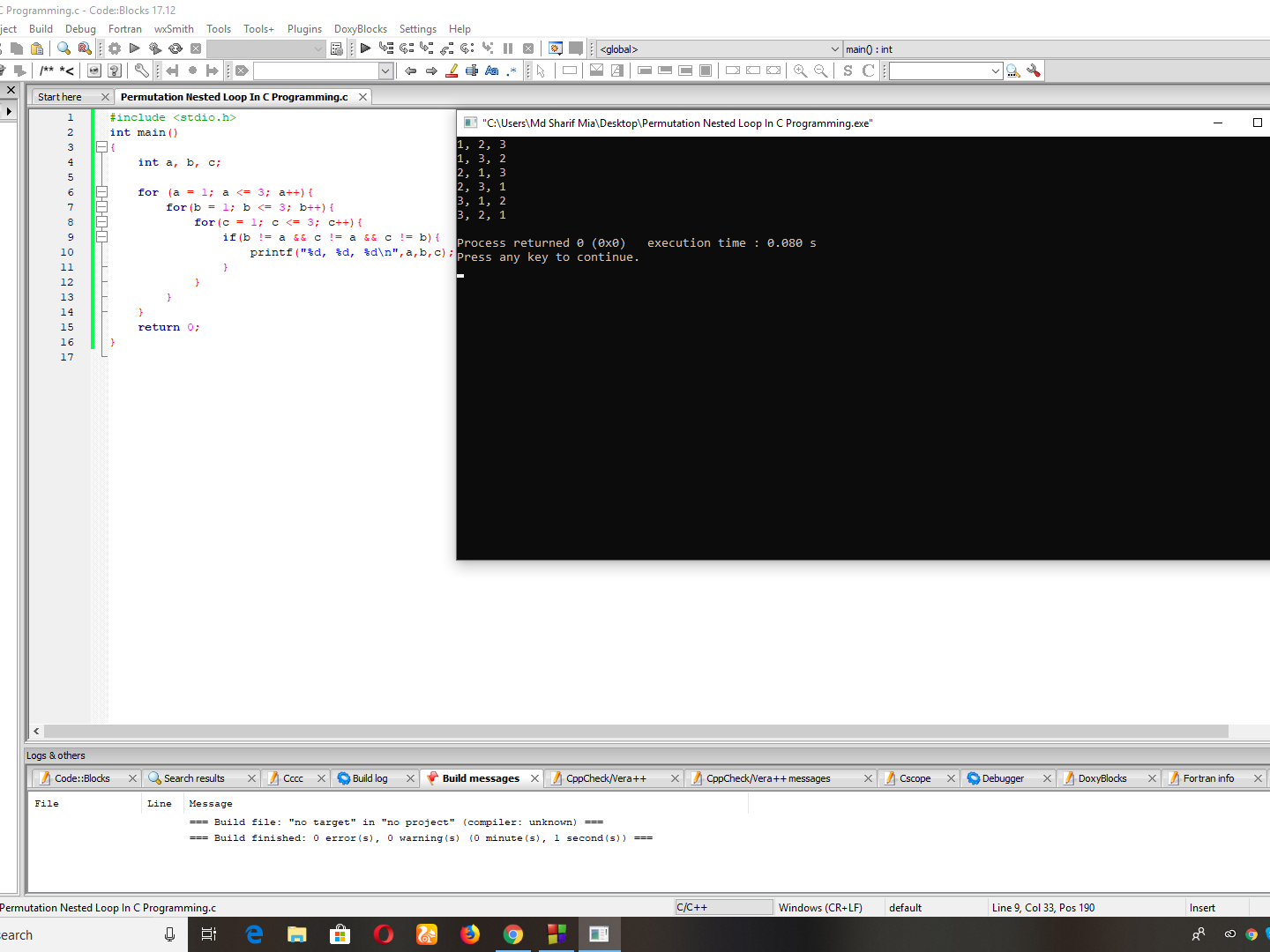Toggle Highlight search results option

[452, 71]
